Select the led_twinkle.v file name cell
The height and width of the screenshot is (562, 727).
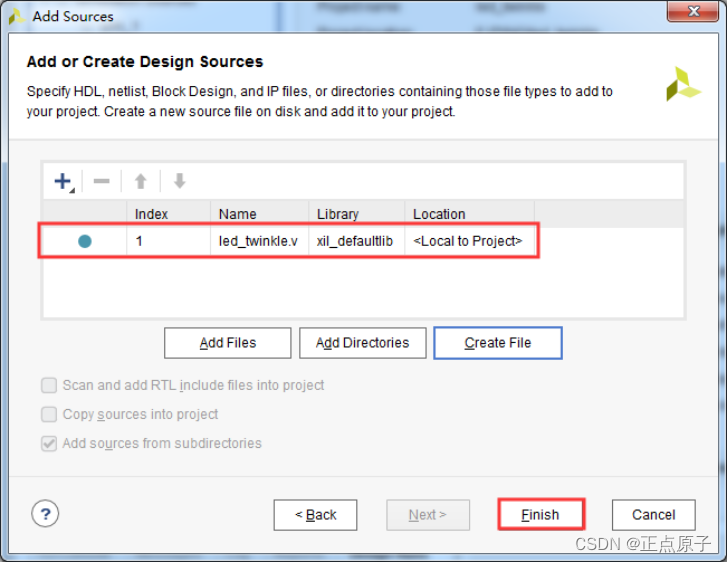259,241
